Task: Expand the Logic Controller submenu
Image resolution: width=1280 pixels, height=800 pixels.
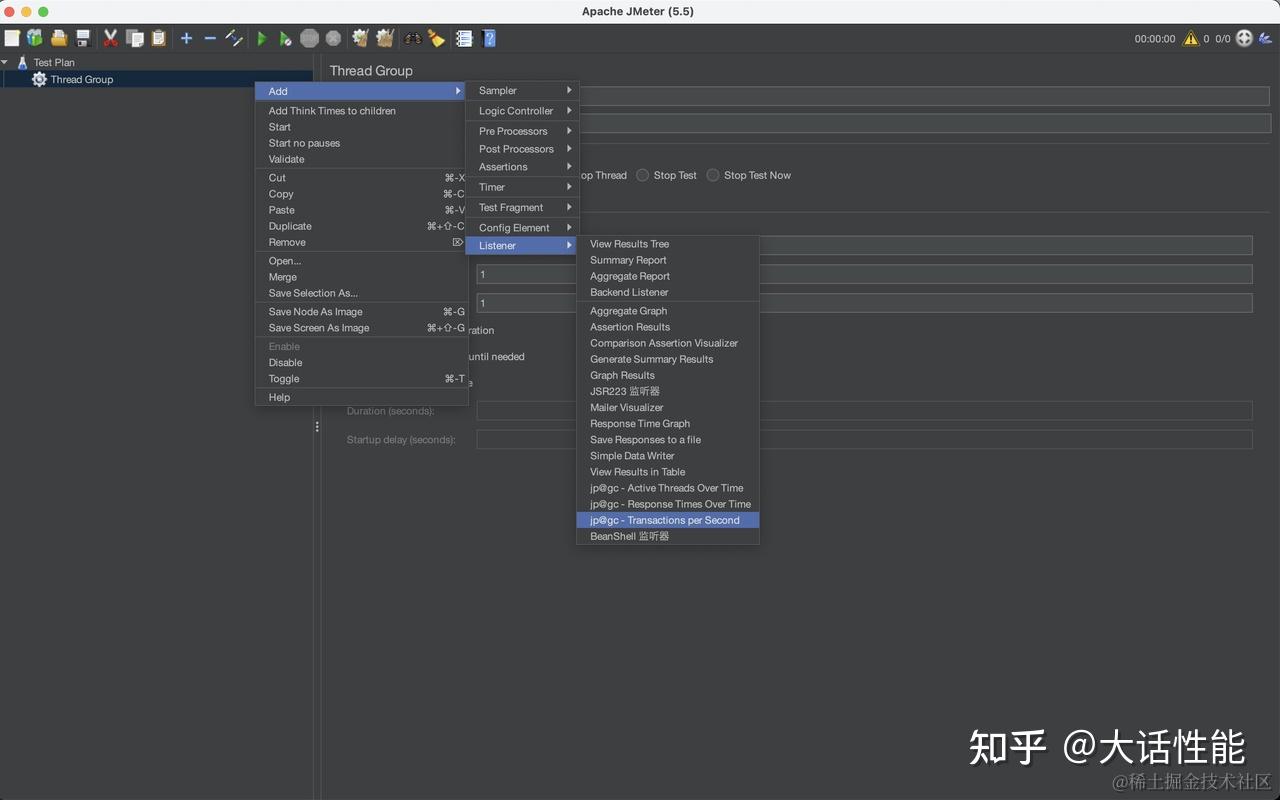Action: (521, 111)
